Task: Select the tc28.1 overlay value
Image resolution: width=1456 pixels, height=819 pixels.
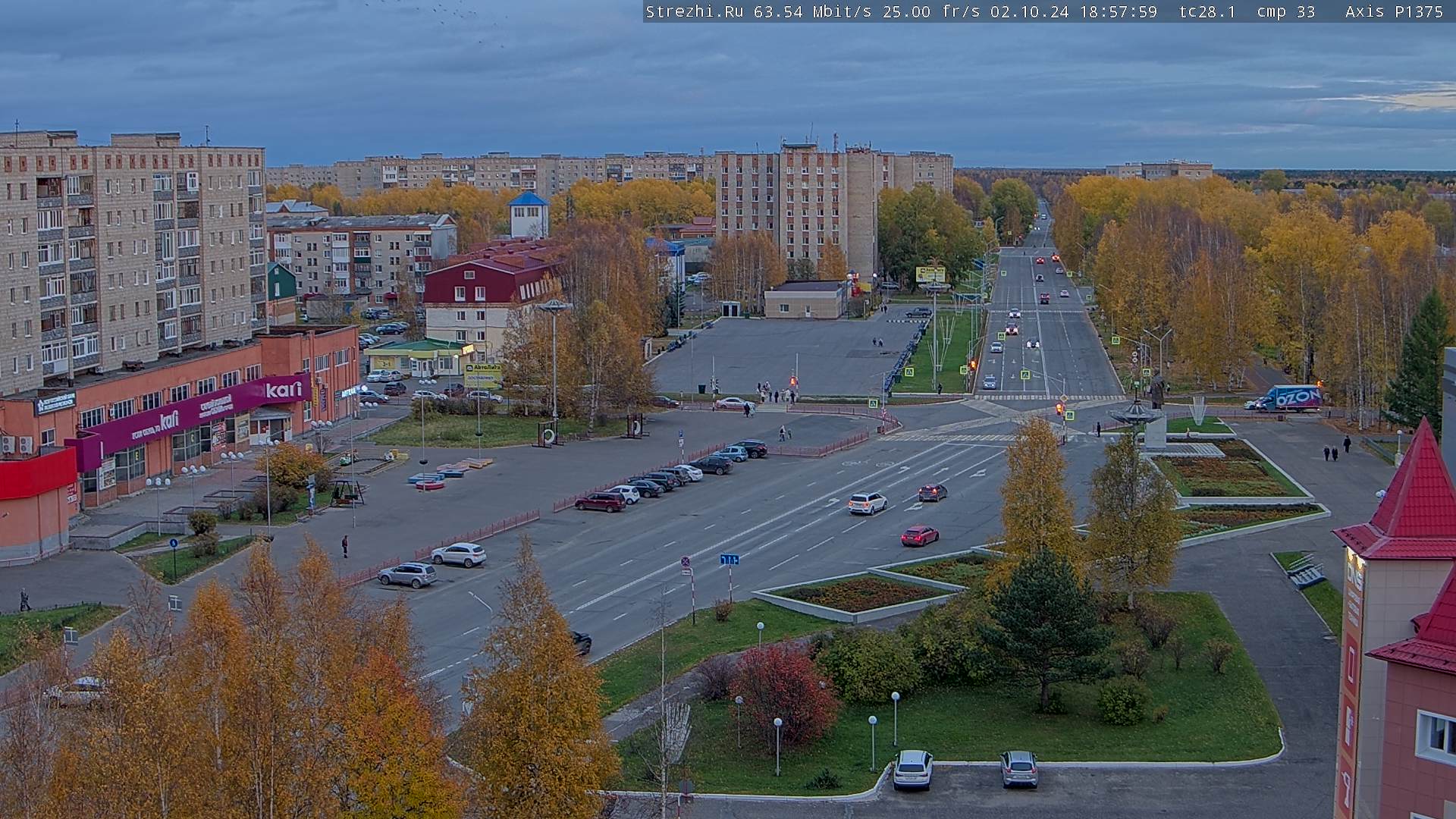Action: (x=1207, y=11)
